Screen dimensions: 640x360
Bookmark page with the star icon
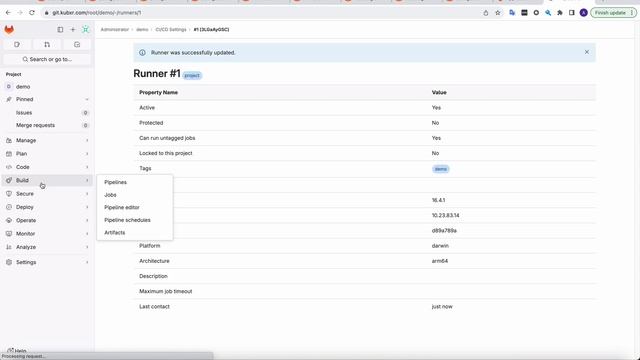pyautogui.click(x=498, y=13)
